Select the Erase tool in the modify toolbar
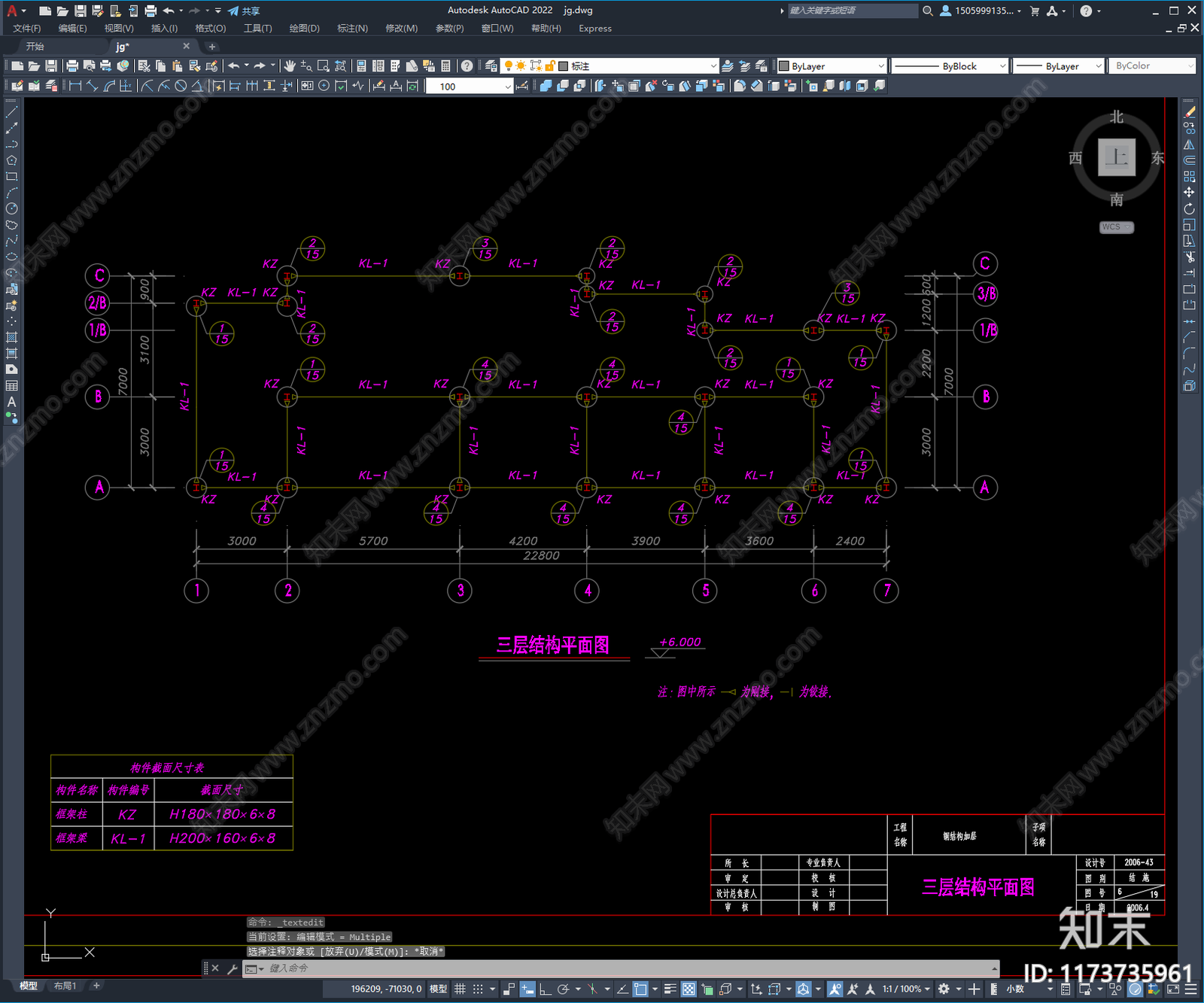Screen dimensions: 1204x1003 (x=1189, y=112)
